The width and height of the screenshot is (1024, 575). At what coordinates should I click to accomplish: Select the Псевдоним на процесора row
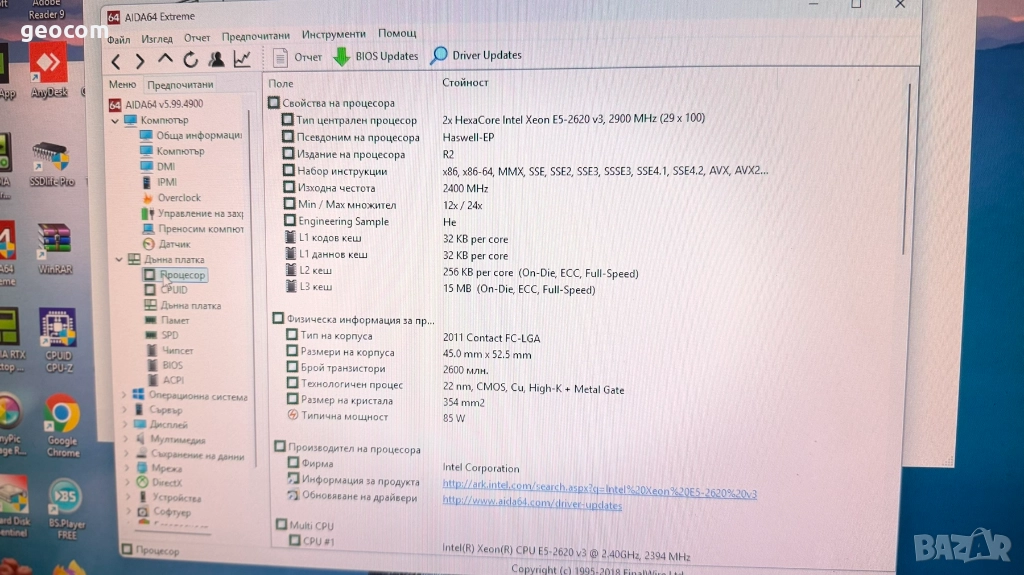point(388,137)
